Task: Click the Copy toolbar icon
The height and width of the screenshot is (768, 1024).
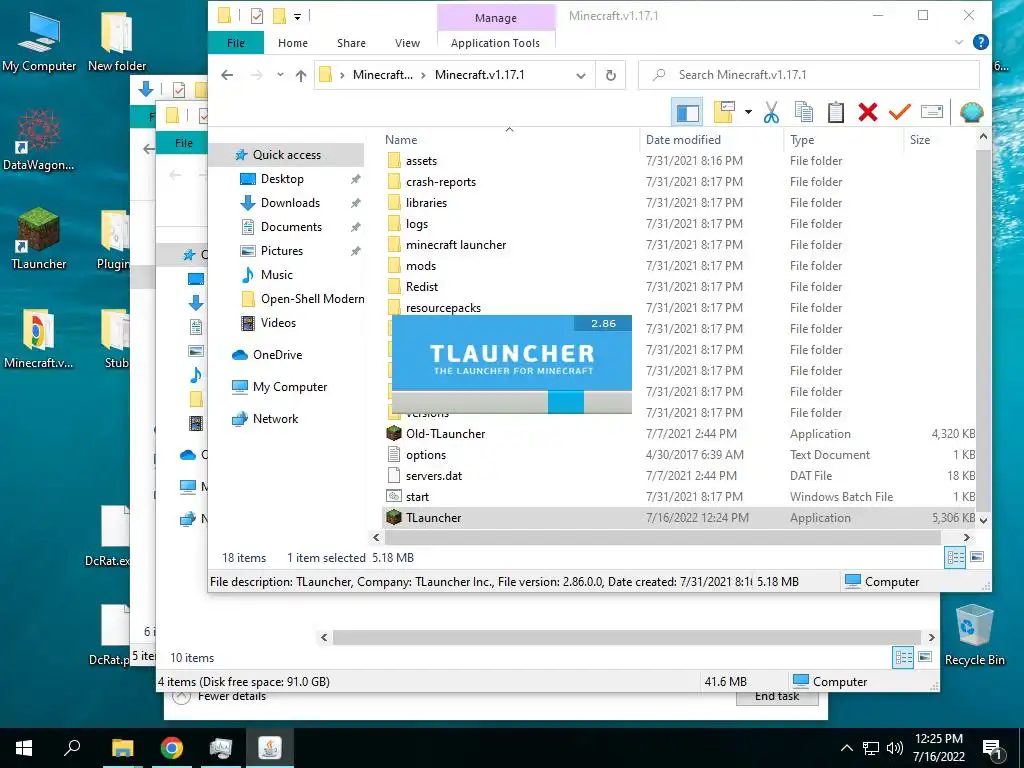Action: pyautogui.click(x=804, y=112)
